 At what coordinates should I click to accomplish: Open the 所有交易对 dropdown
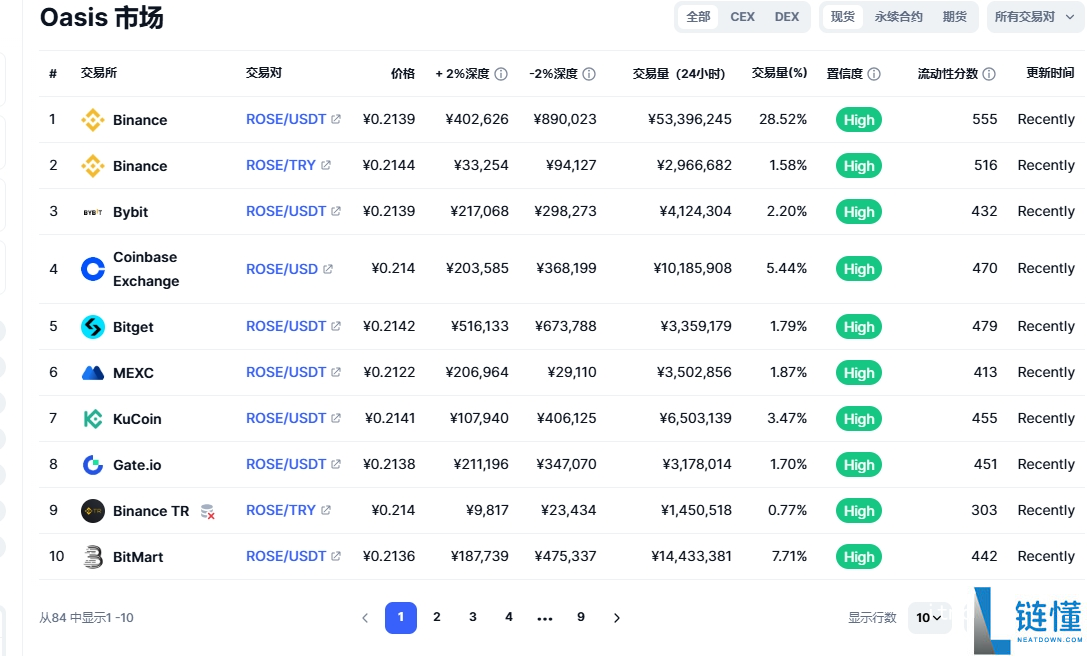click(x=1034, y=17)
